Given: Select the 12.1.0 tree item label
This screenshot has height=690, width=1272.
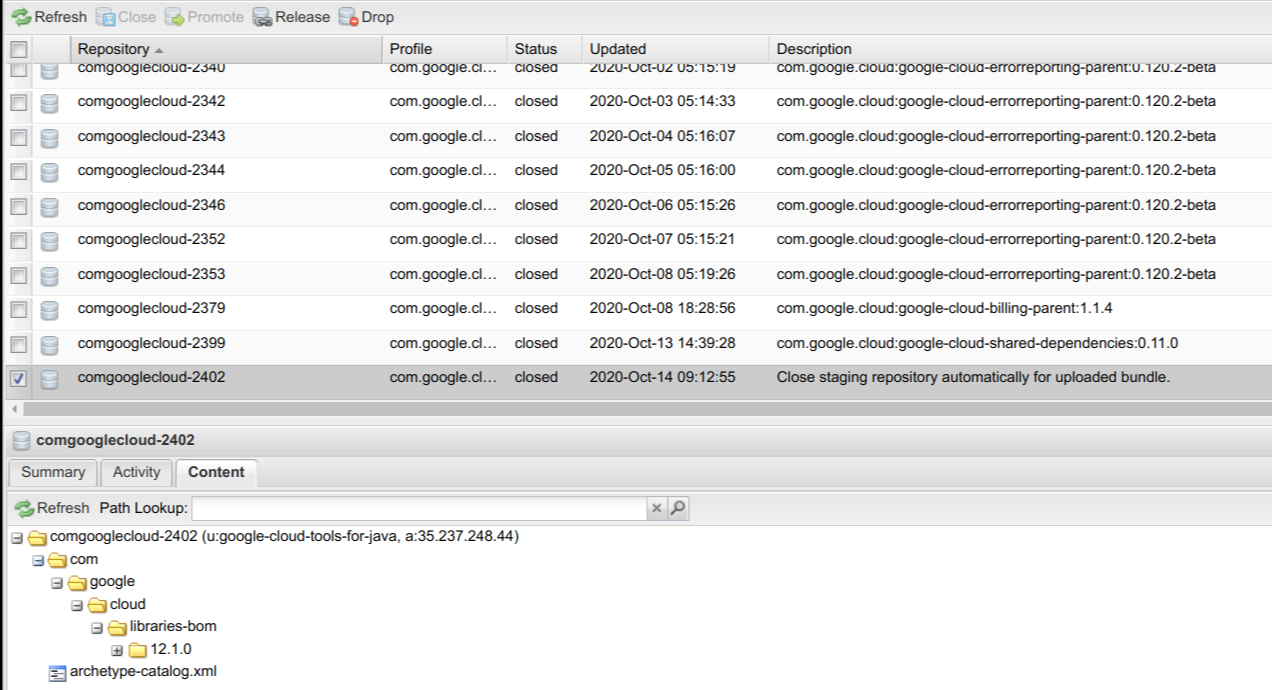Looking at the screenshot, I should (x=171, y=650).
